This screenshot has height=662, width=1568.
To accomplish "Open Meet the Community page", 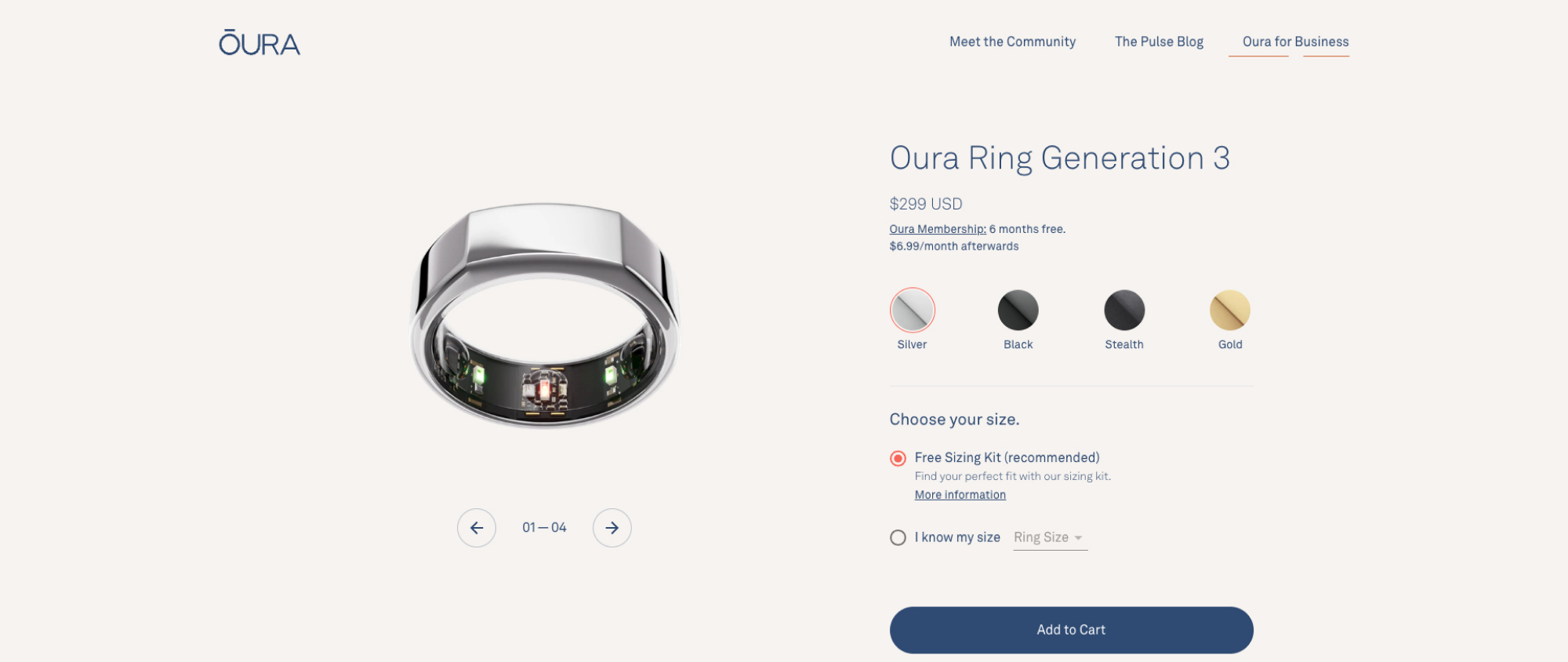I will coord(1012,42).
